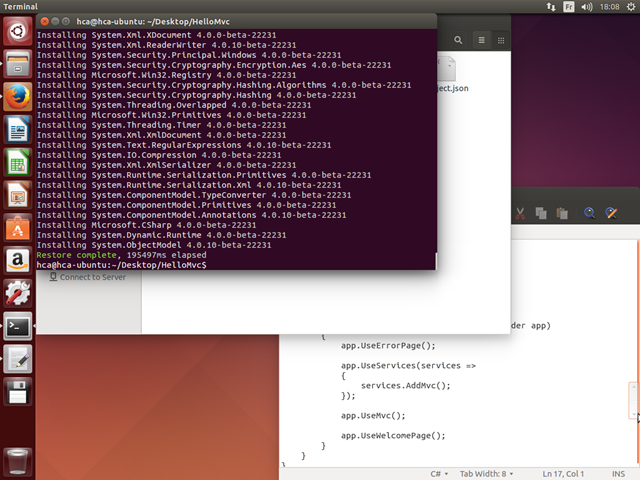Click the Terminal title in the top panel
The width and height of the screenshot is (640, 480).
pos(20,7)
